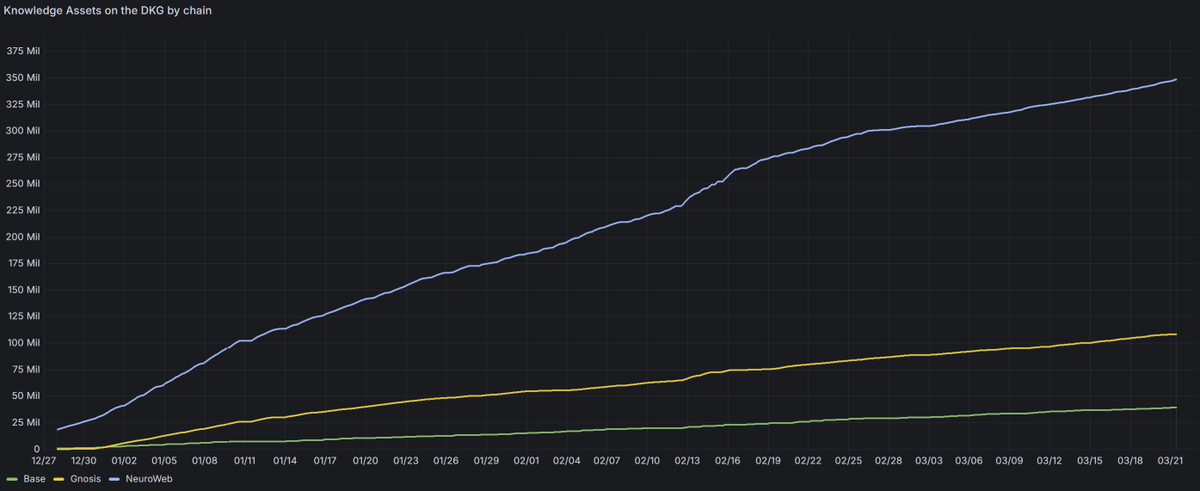Click the '01/17' date on x-axis
1200x491 pixels.
pyautogui.click(x=326, y=461)
